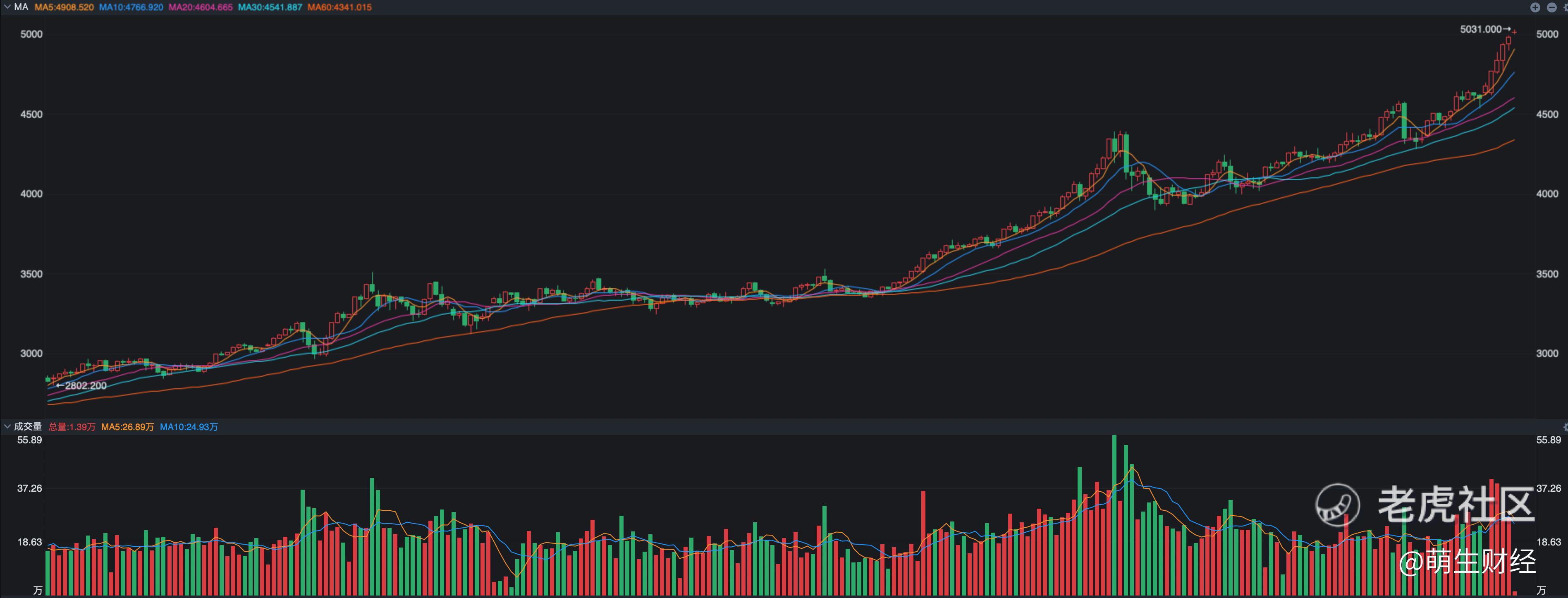1568x598 pixels.
Task: Click the MA60:4341.015 orange-red label
Action: pos(339,7)
